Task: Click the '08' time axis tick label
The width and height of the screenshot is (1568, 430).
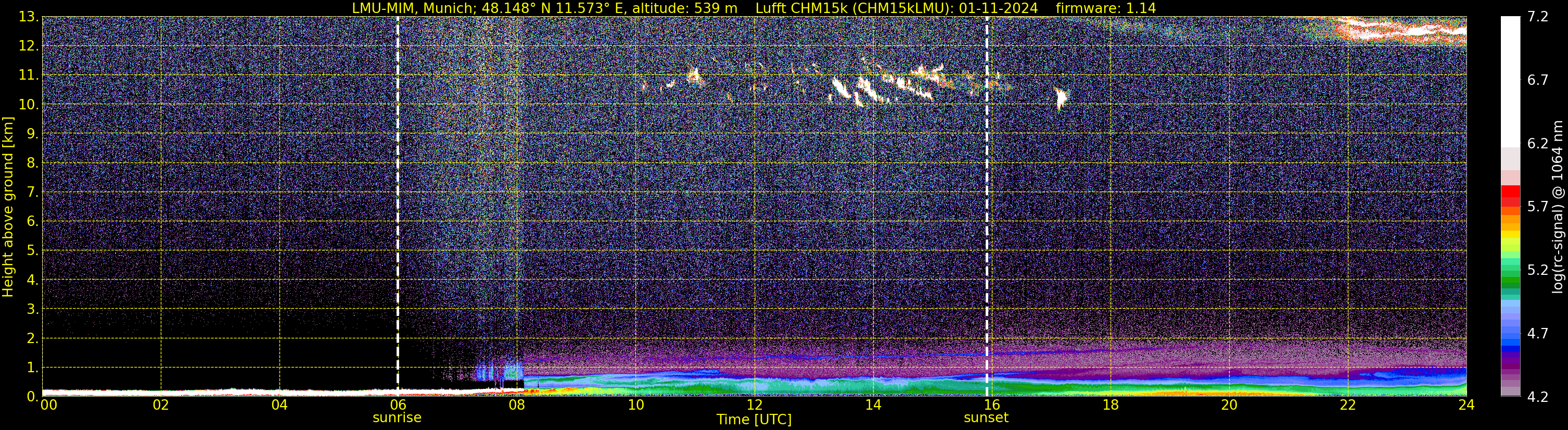Action: pos(517,405)
